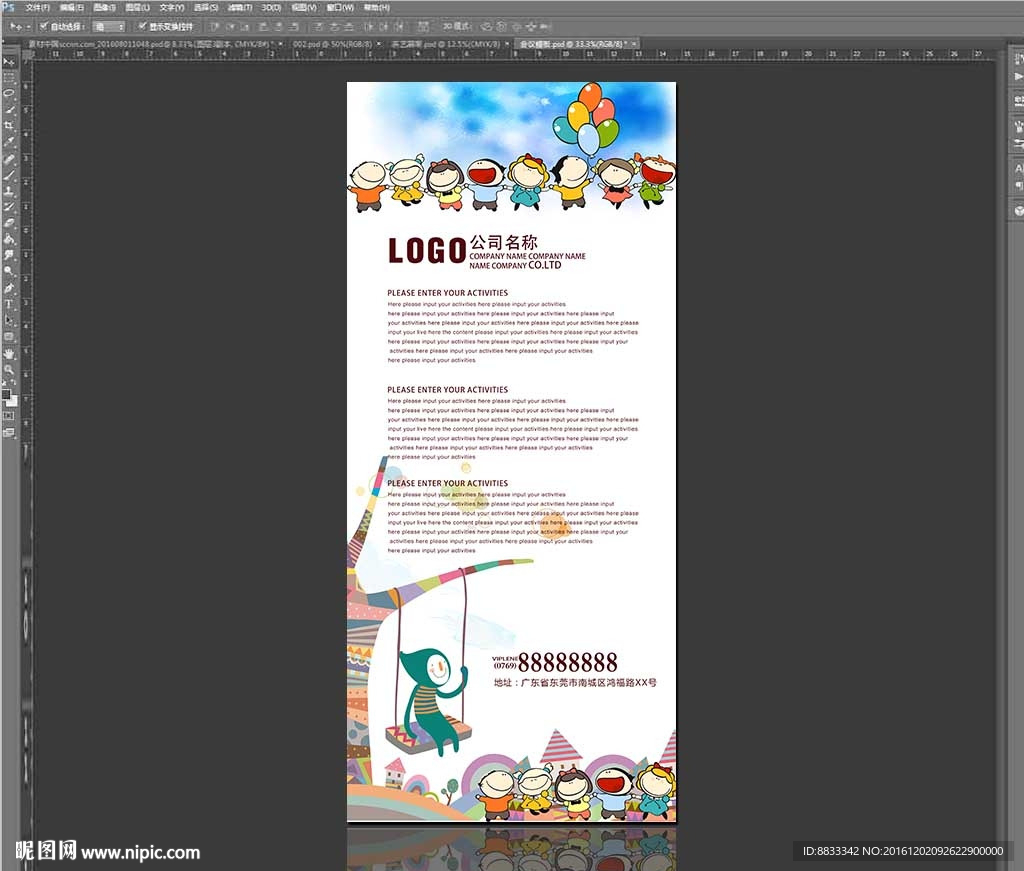The height and width of the screenshot is (871, 1024).
Task: Select the Move tool in toolbox
Action: [9, 62]
